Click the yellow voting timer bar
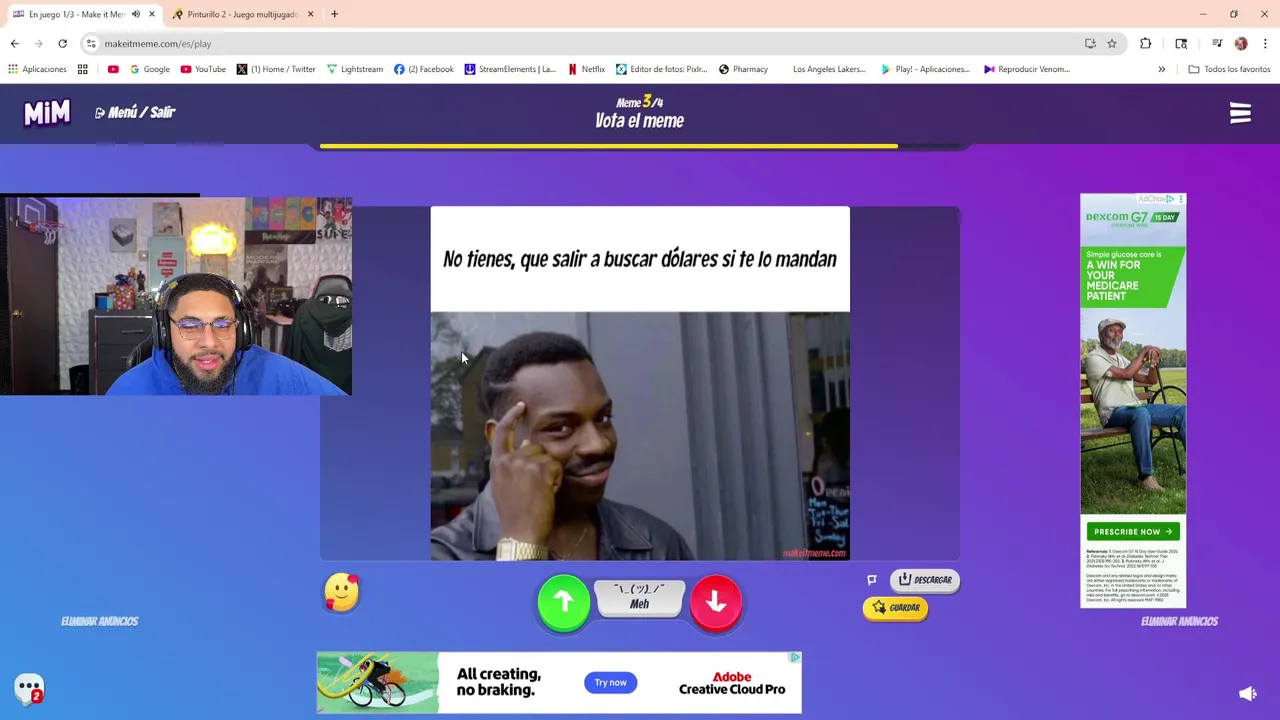1280x720 pixels. click(609, 146)
